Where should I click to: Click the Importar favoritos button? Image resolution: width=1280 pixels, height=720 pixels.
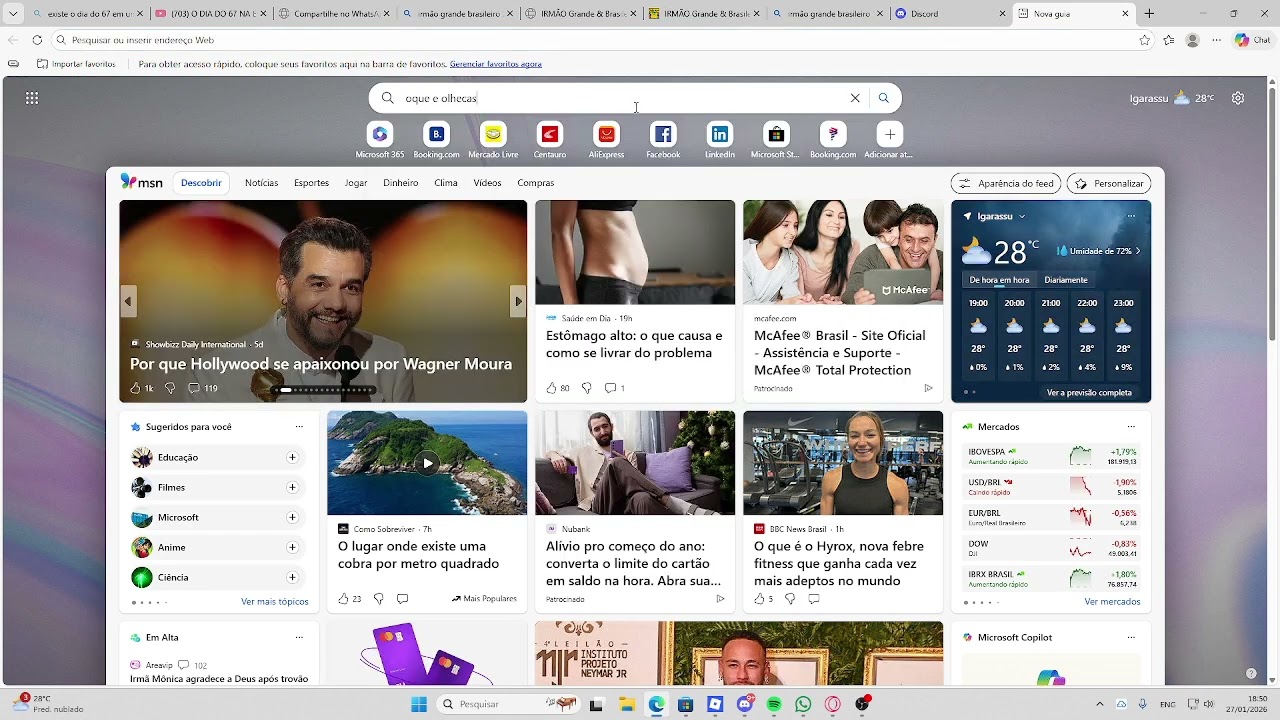click(76, 64)
